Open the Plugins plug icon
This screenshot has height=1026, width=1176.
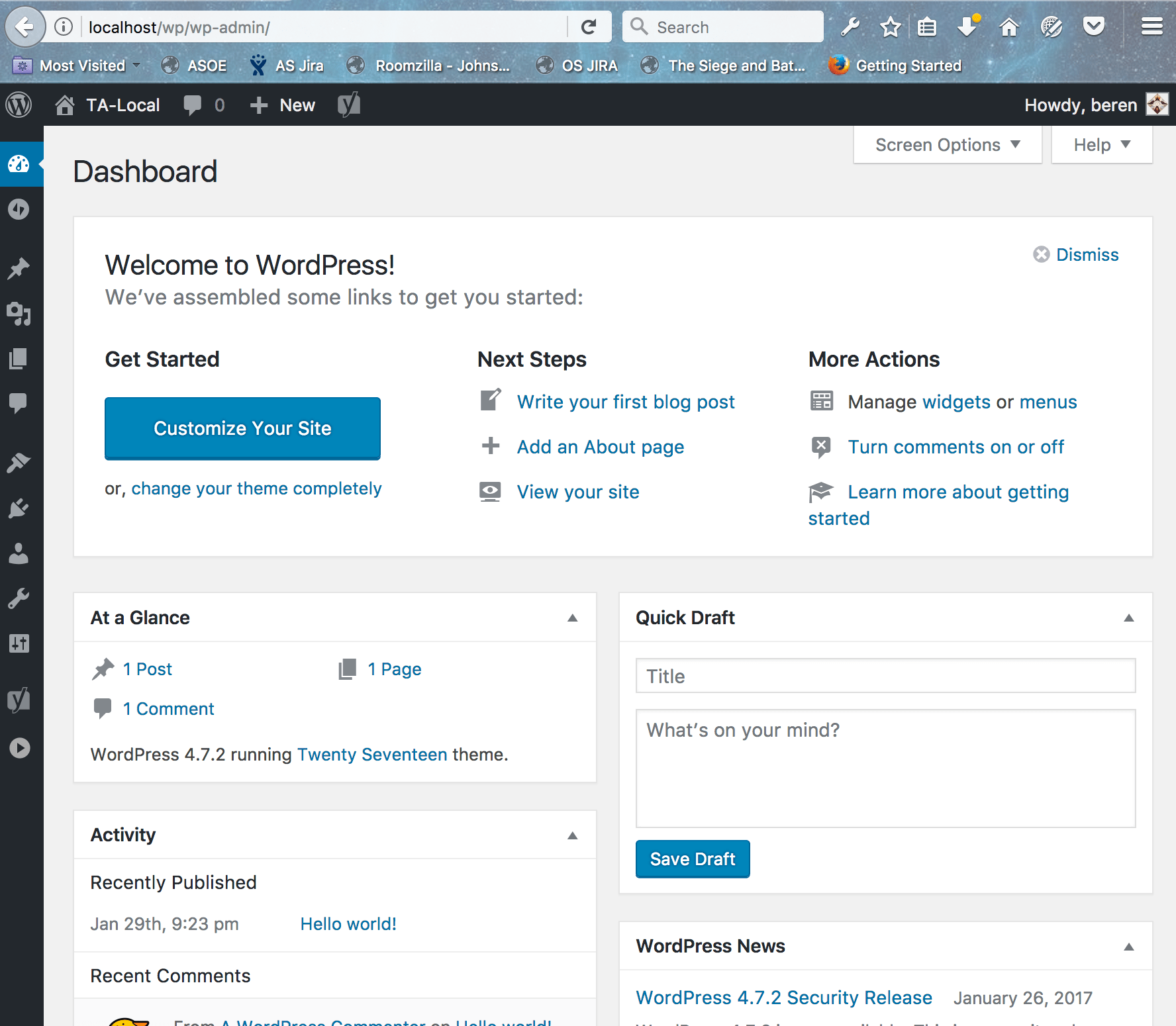(19, 508)
